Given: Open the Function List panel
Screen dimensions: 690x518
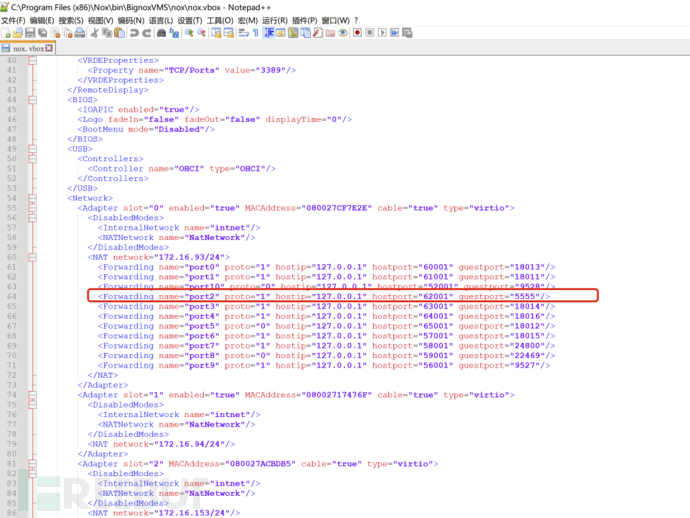Looking at the screenshot, I should pyautogui.click(x=318, y=33).
